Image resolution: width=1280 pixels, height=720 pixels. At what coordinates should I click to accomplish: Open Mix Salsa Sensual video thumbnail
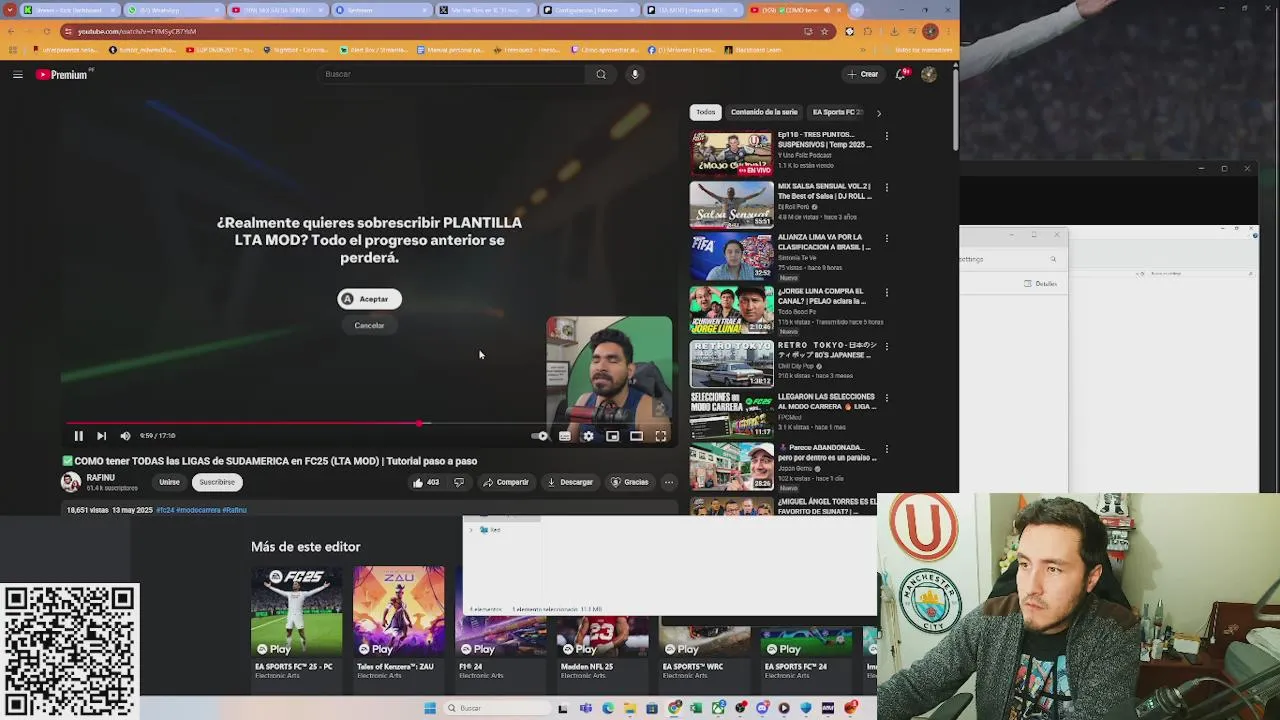click(x=731, y=204)
